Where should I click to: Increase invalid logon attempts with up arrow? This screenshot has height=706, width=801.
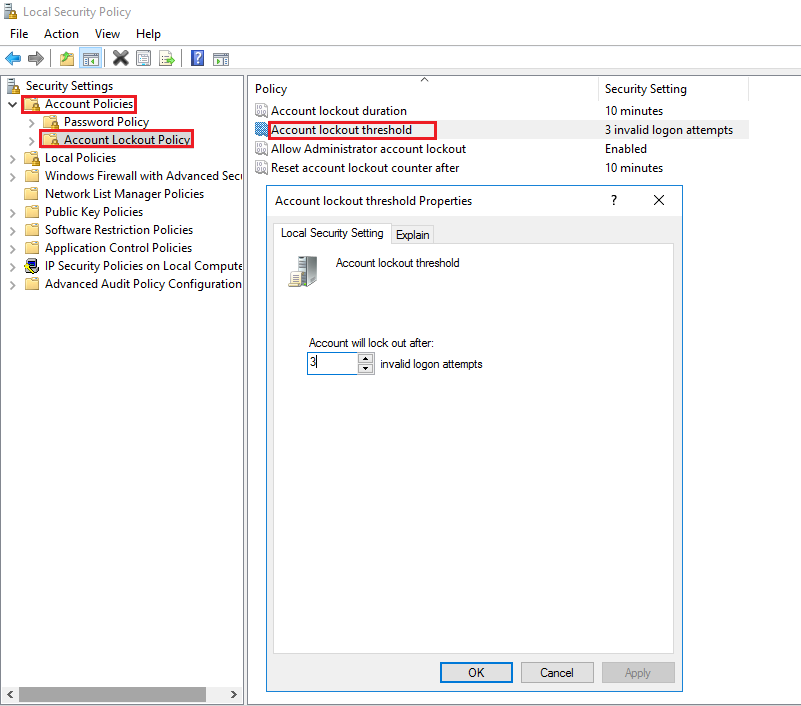pyautogui.click(x=366, y=358)
